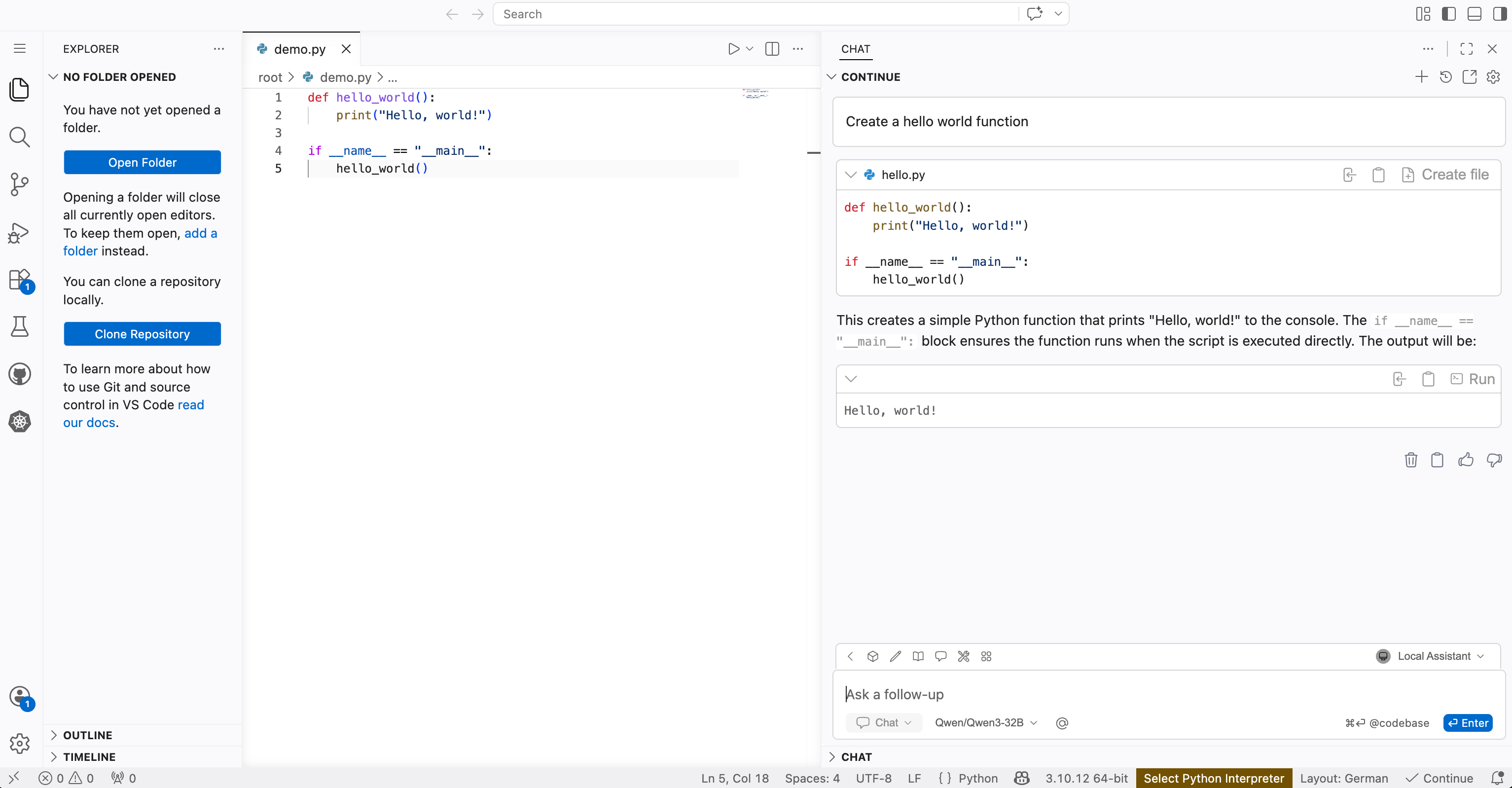The height and width of the screenshot is (788, 1512).
Task: Open the Manage gear in activity bar
Action: click(20, 743)
